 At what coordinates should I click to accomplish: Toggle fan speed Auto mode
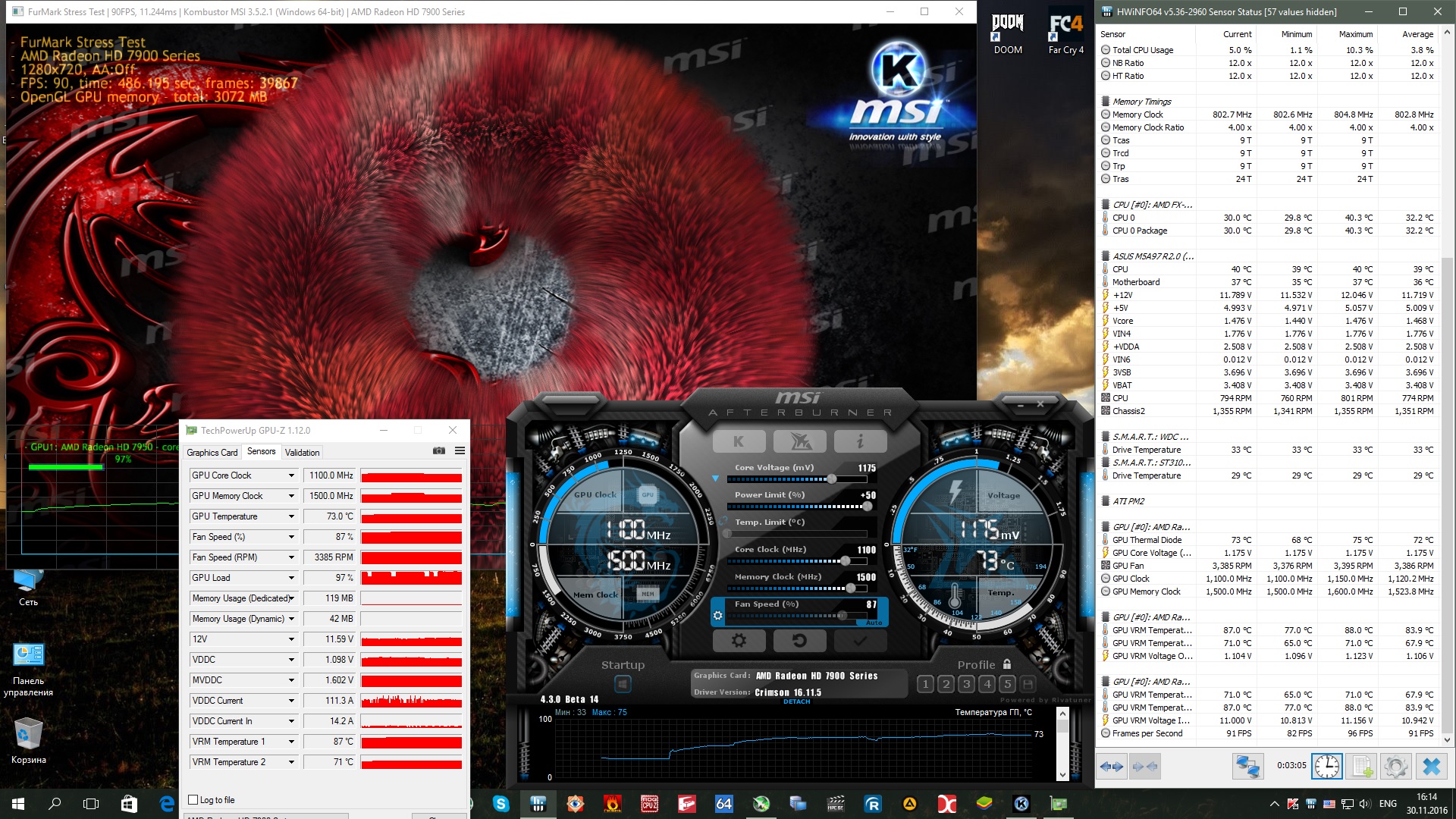click(874, 623)
